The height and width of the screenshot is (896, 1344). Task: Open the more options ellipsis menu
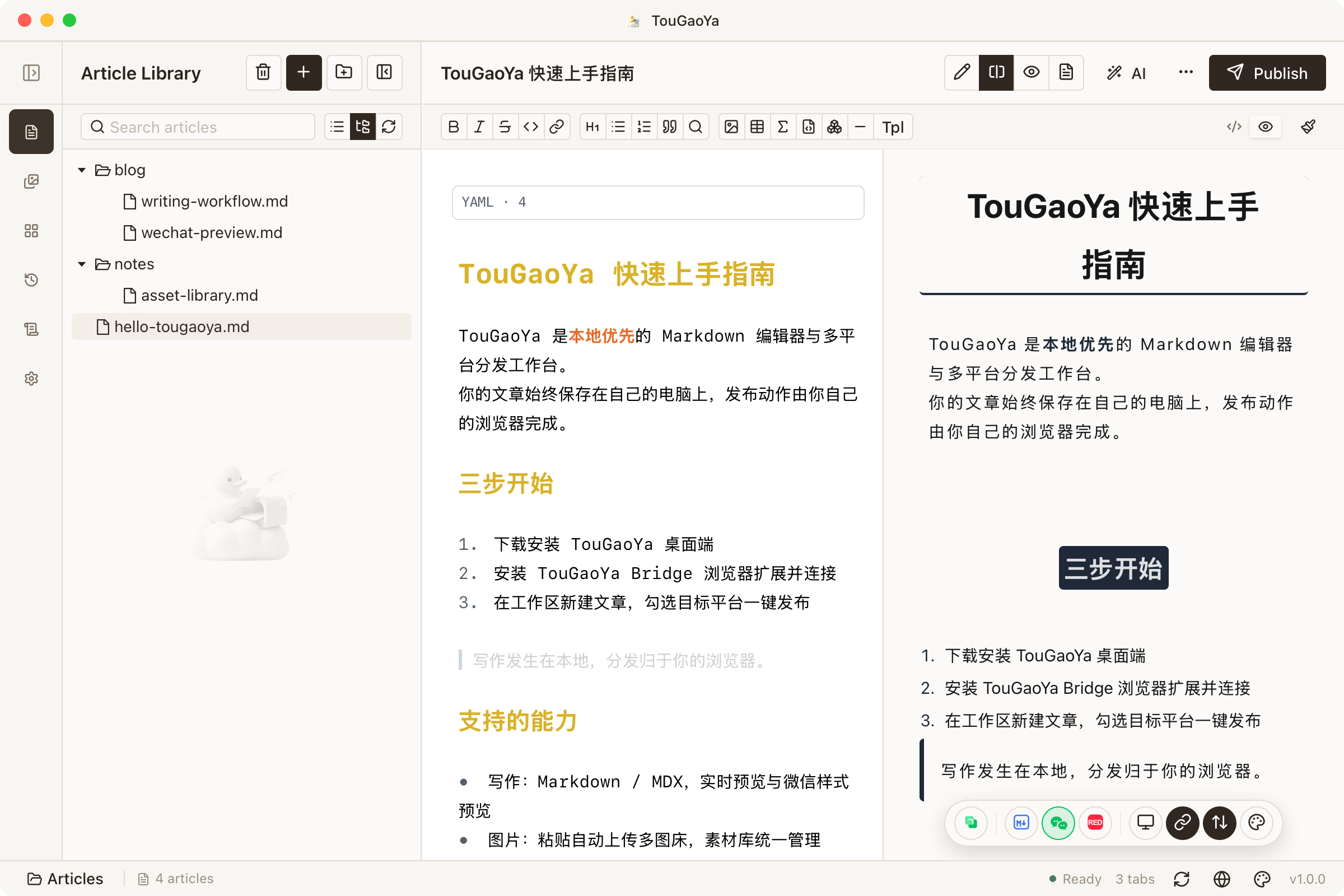point(1186,73)
